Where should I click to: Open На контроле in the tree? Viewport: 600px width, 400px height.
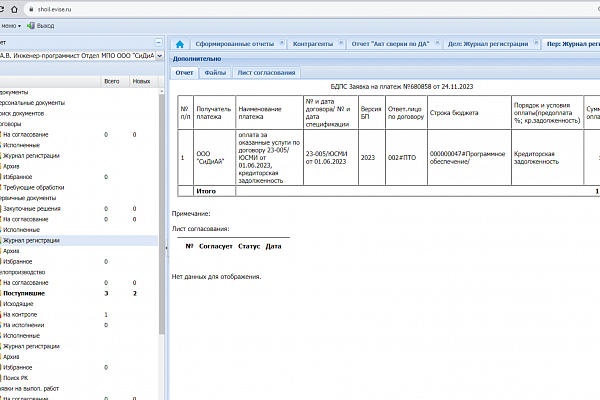tap(20, 315)
